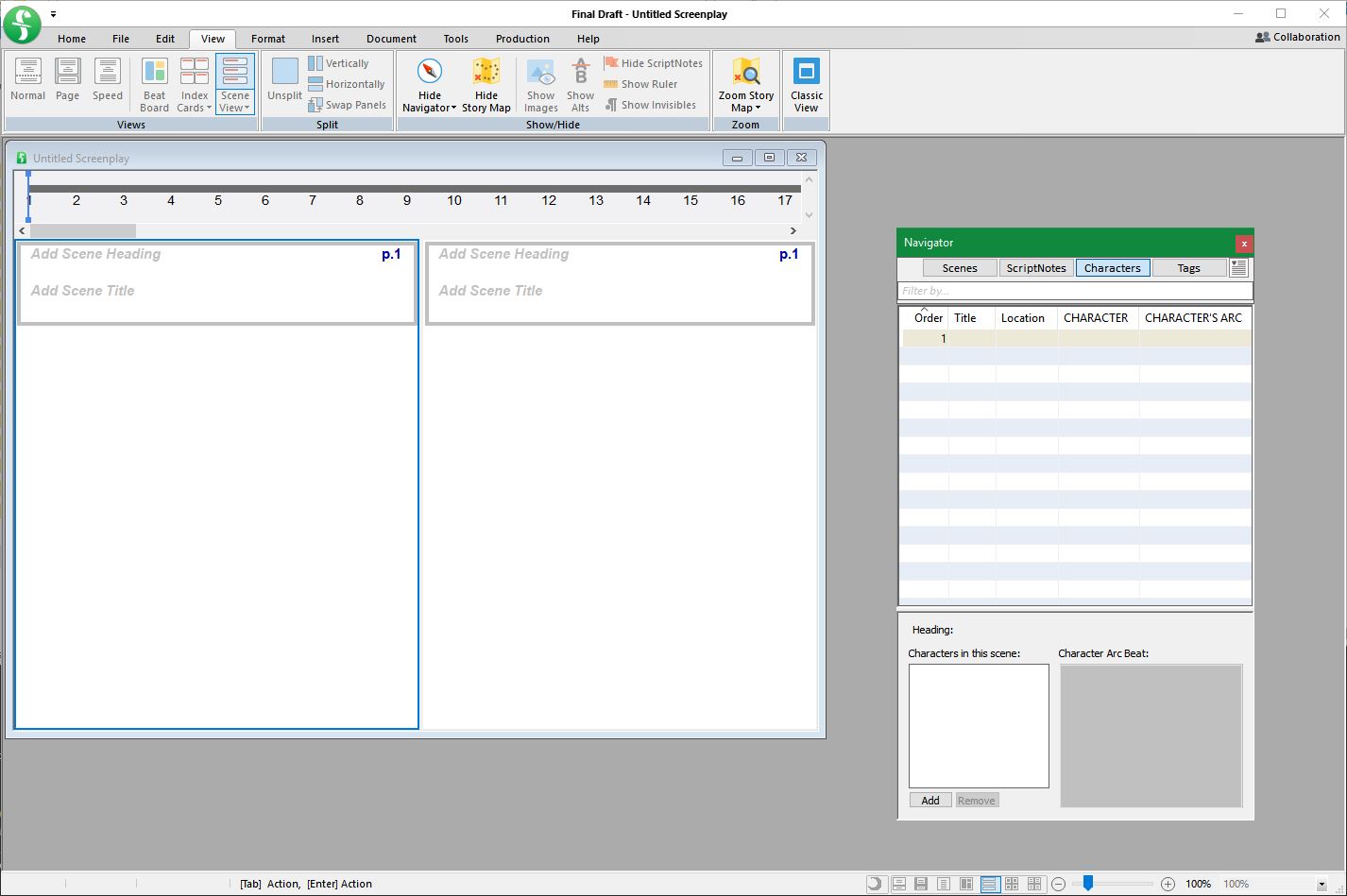1347x896 pixels.
Task: Select the Navigator Characters tab
Action: click(x=1113, y=268)
